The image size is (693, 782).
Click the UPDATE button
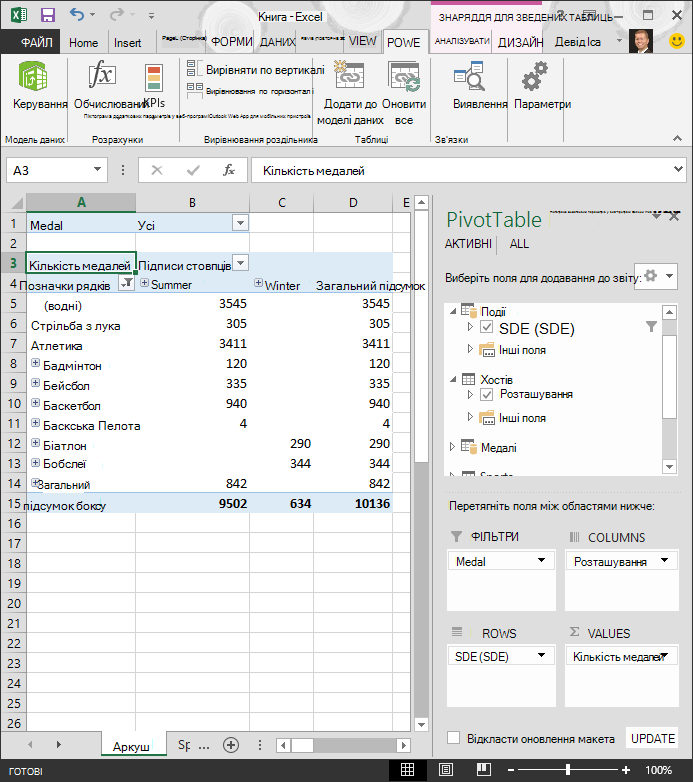coord(653,739)
